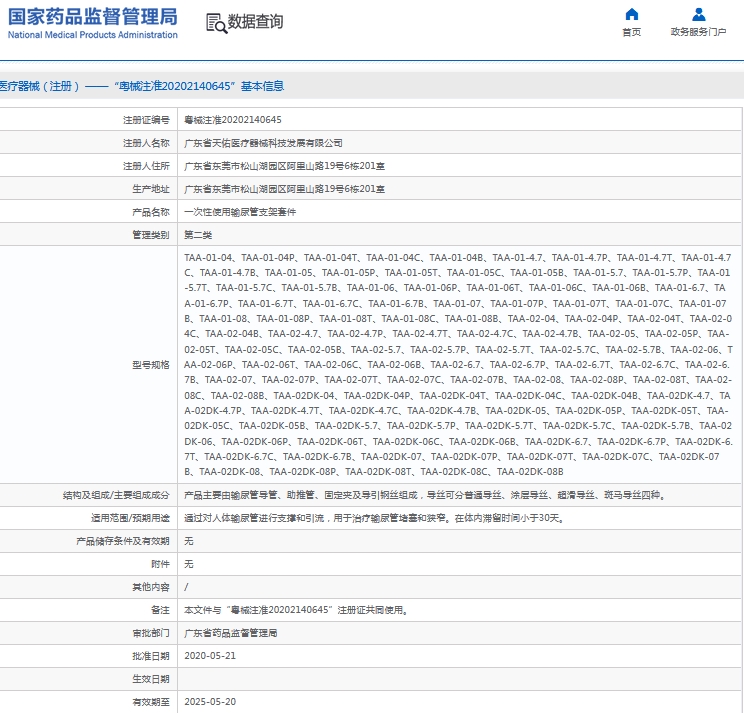Select the slash value in 其他内容 row
Screen dimensions: 744x713
click(x=186, y=587)
